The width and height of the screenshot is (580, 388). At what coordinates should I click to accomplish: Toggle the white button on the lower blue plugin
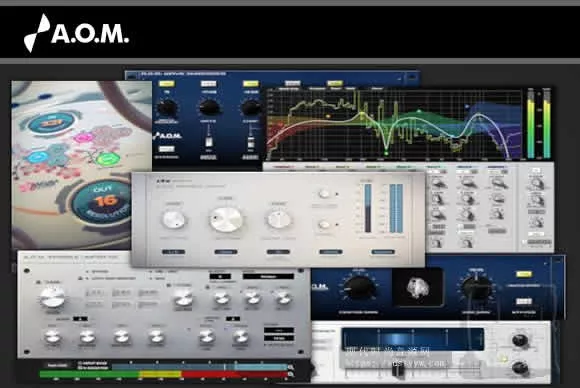[x=524, y=301]
